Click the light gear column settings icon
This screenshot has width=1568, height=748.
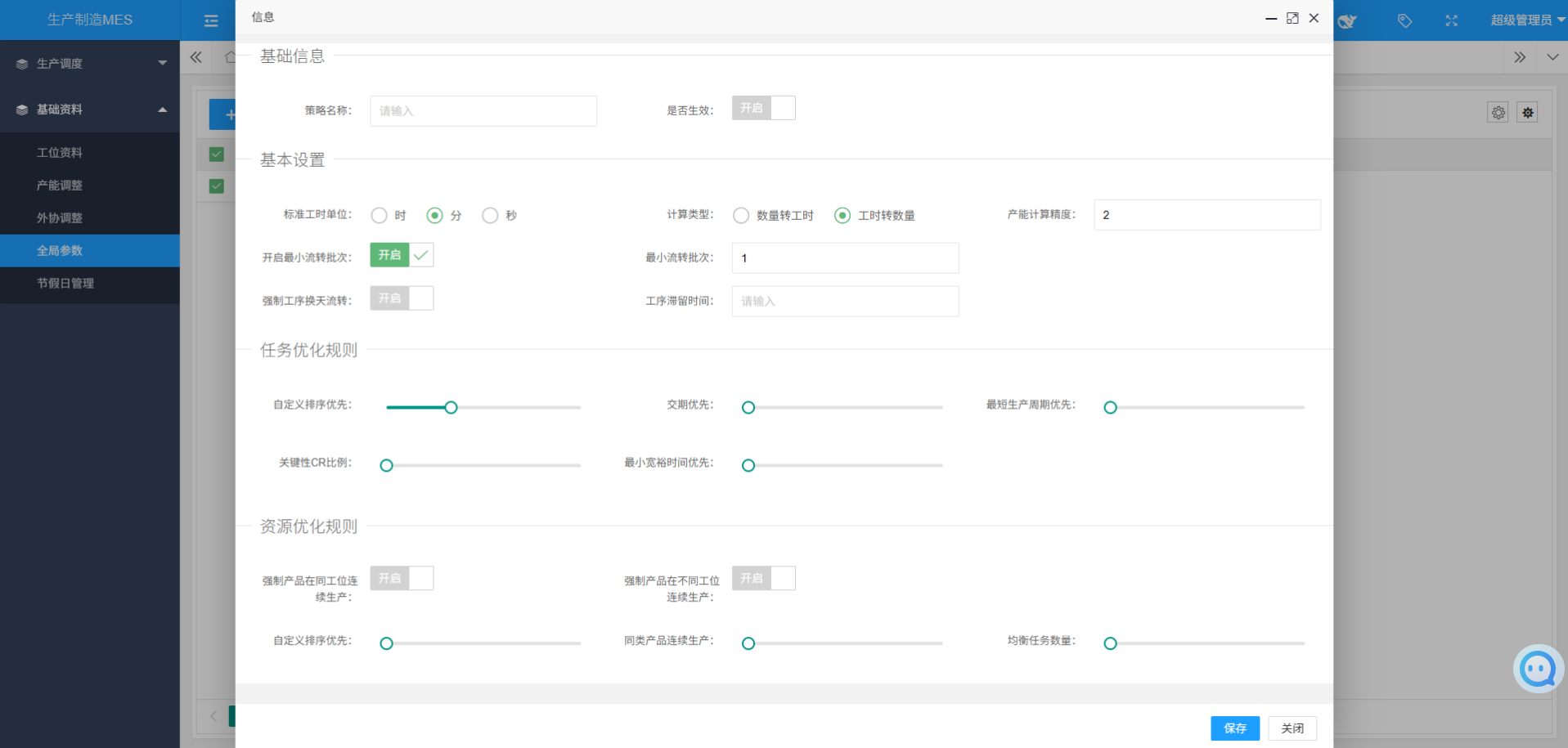(1498, 113)
